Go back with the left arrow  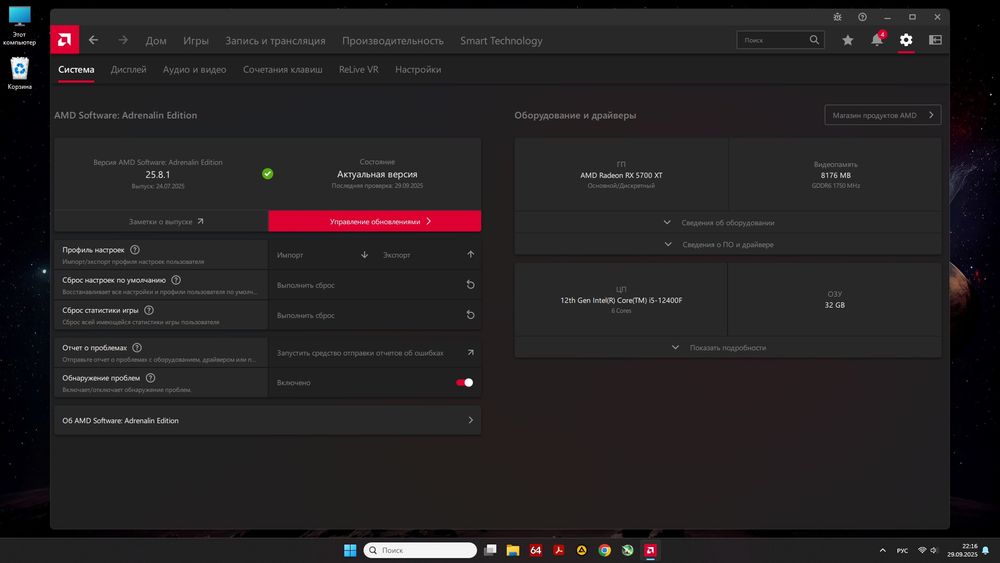[x=94, y=40]
